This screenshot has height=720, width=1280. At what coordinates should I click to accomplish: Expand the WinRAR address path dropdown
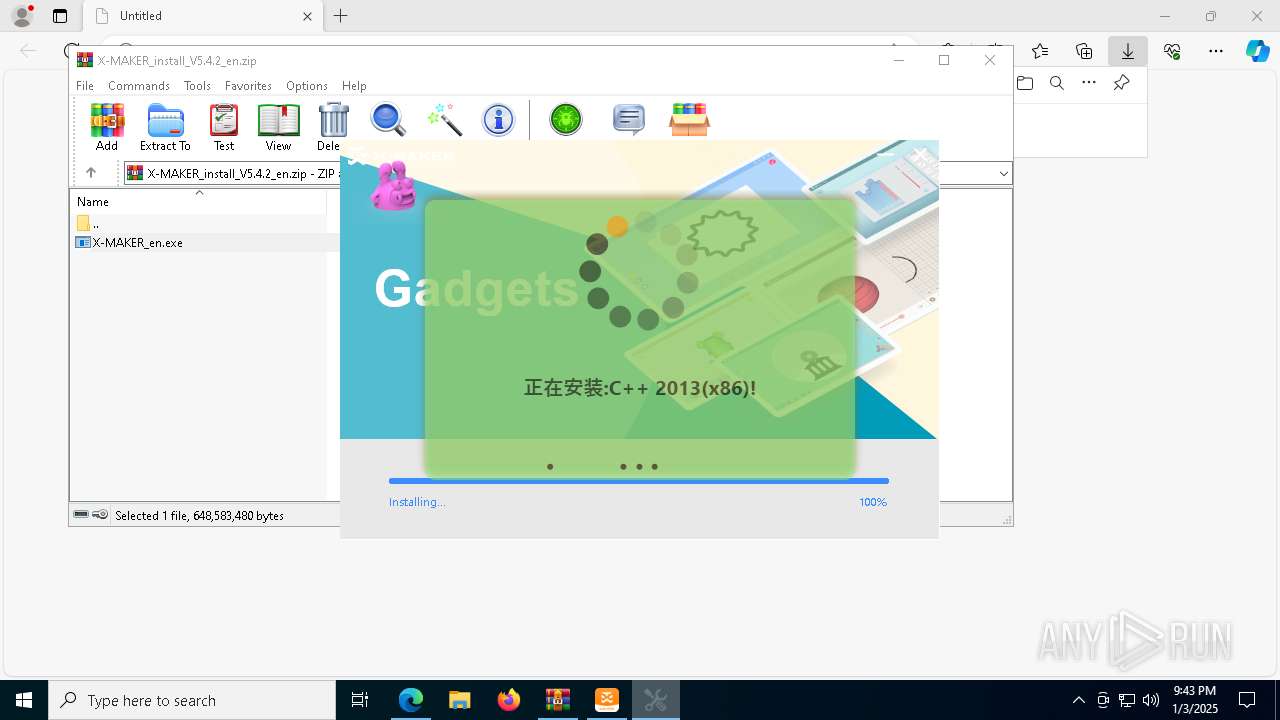tap(1003, 173)
